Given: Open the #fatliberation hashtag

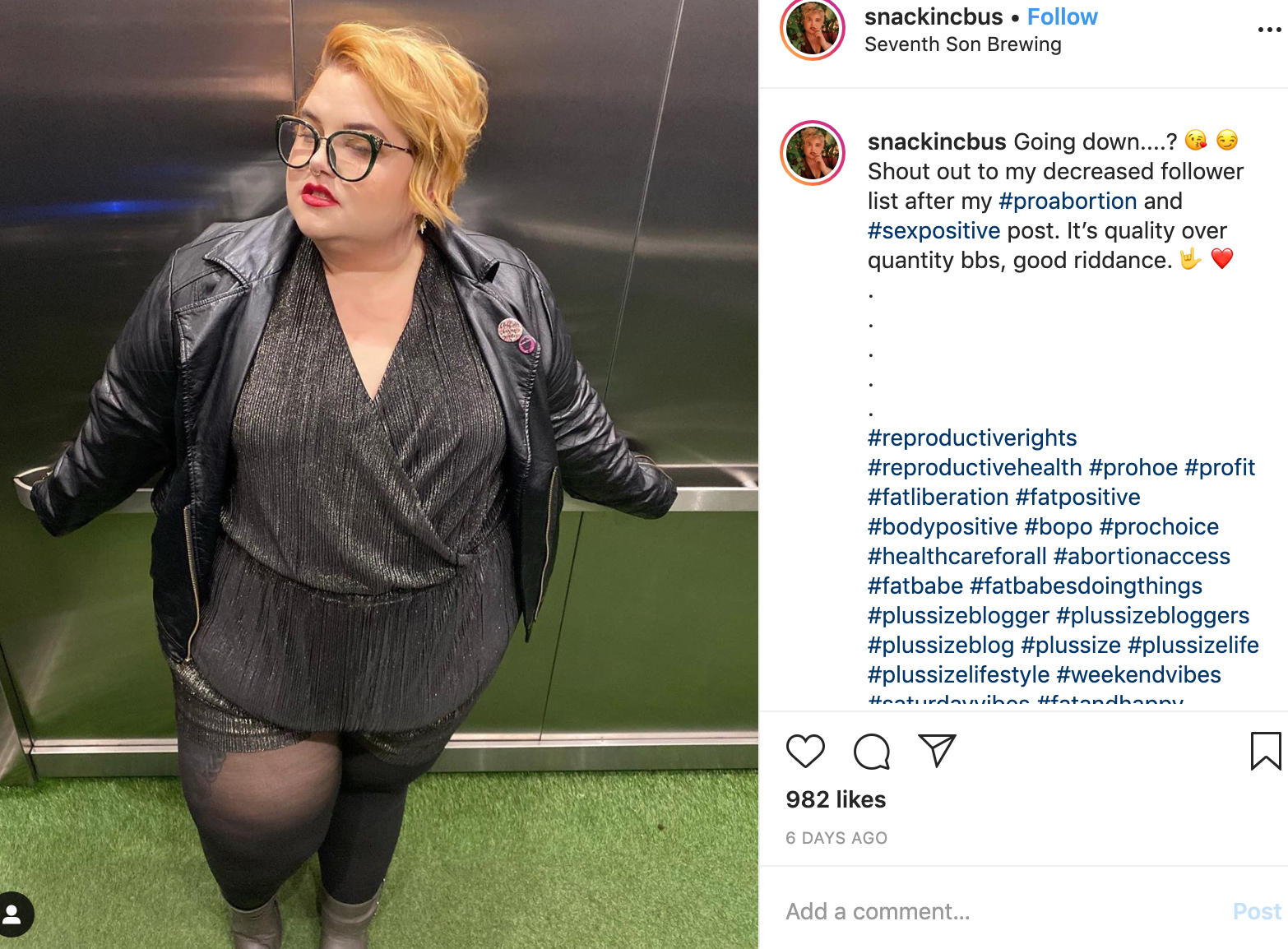Looking at the screenshot, I should (x=938, y=497).
